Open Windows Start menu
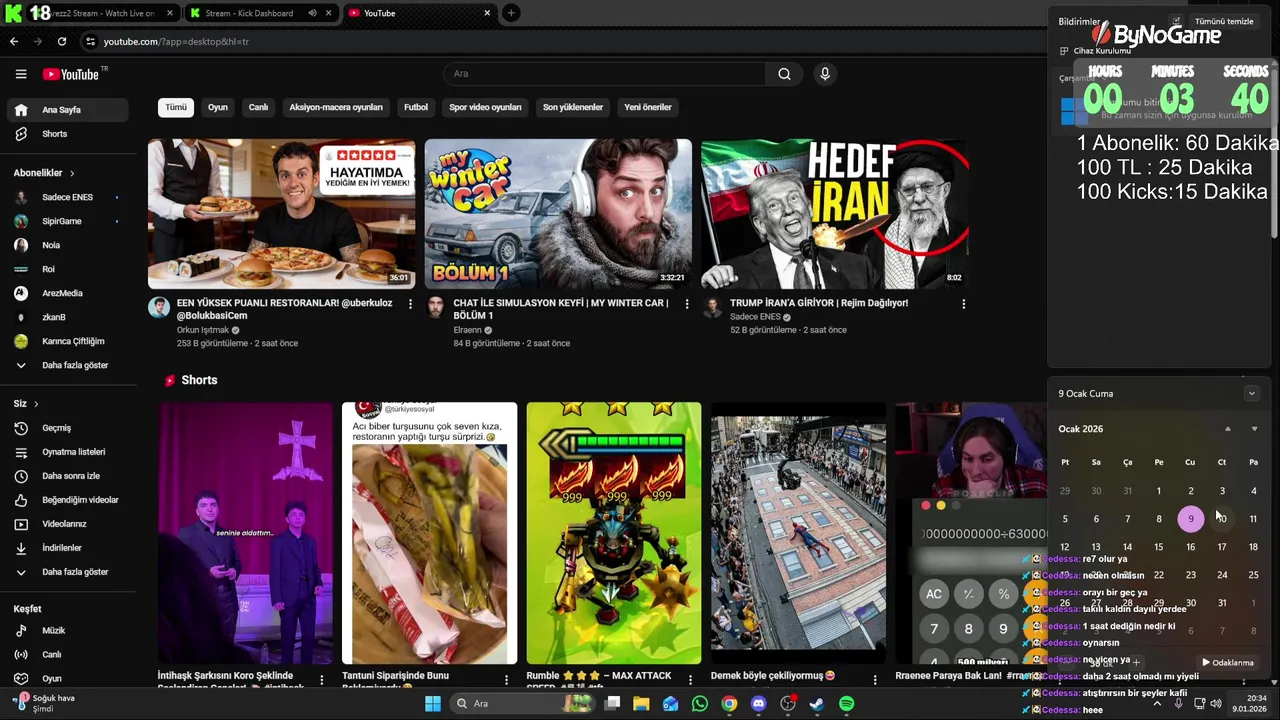 point(433,704)
